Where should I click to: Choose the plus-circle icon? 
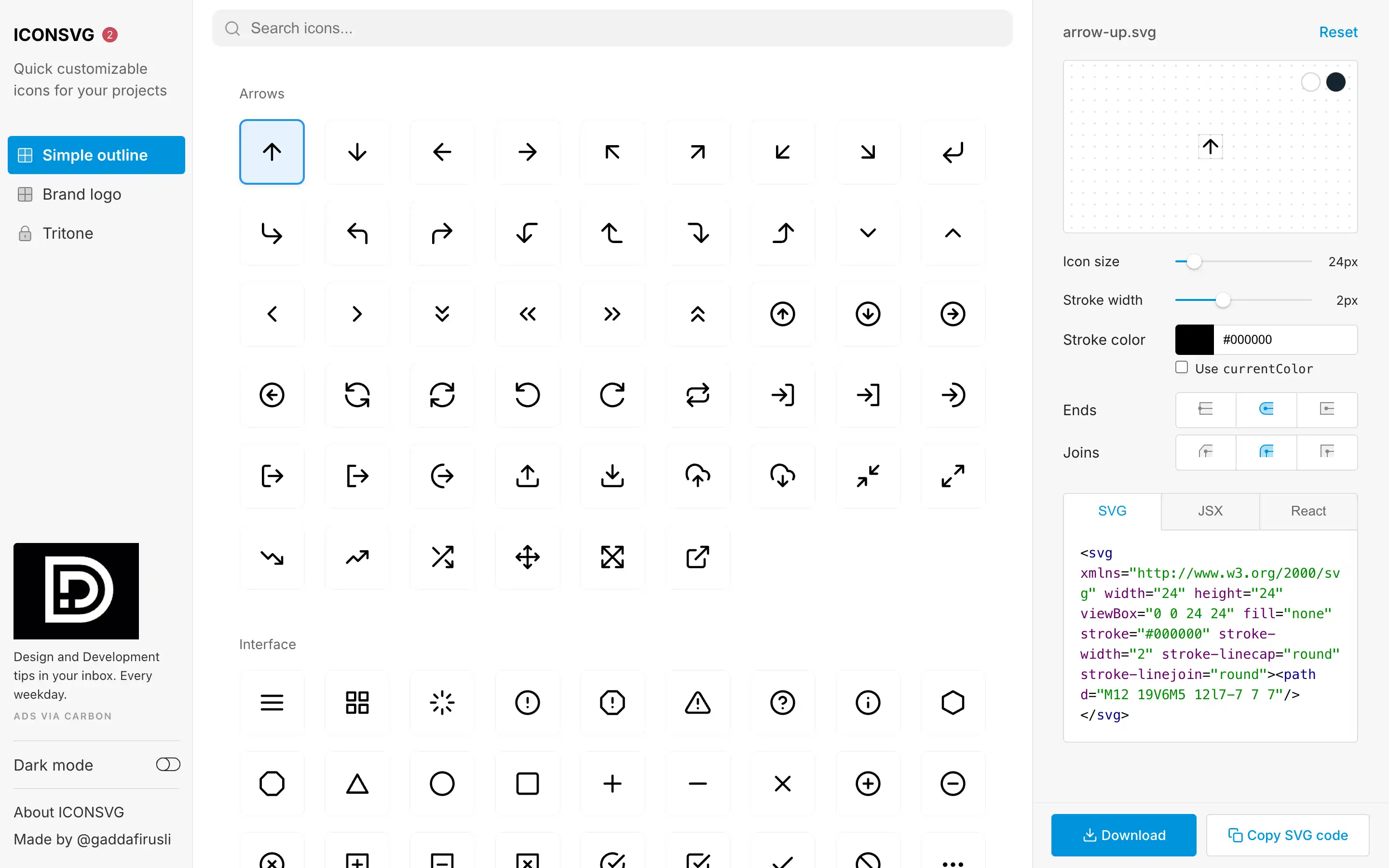click(868, 783)
